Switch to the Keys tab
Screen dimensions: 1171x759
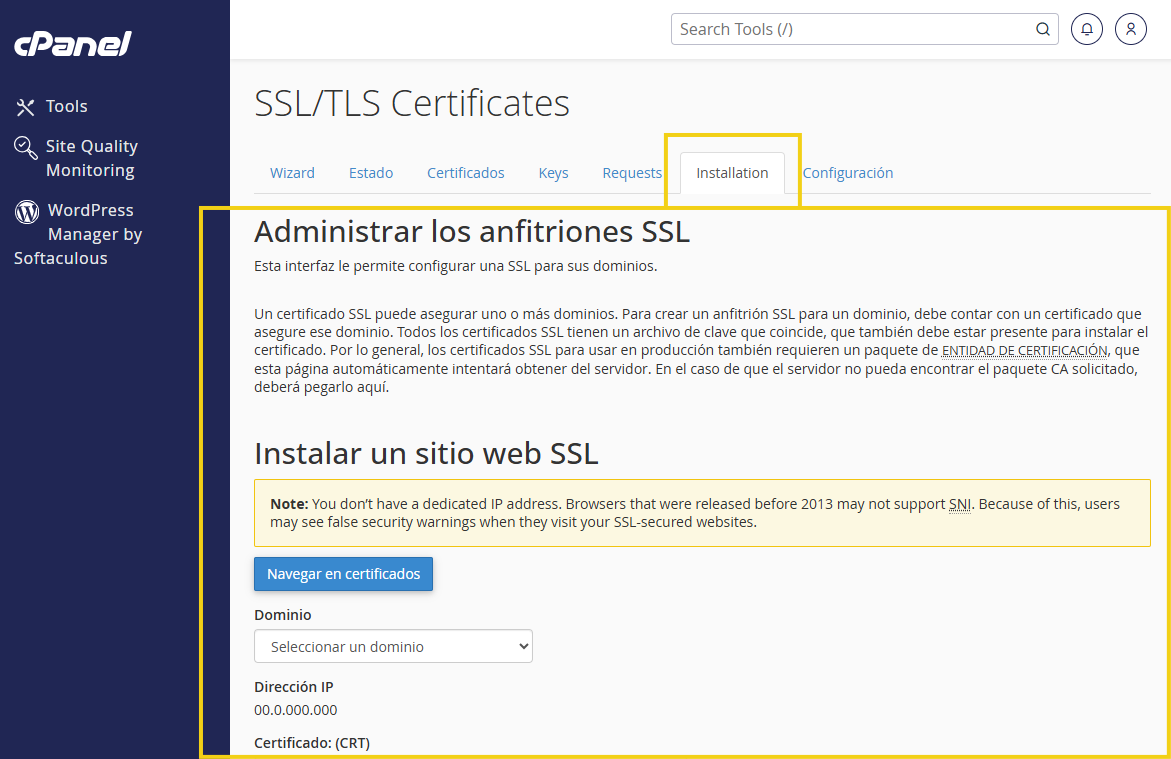coord(553,173)
